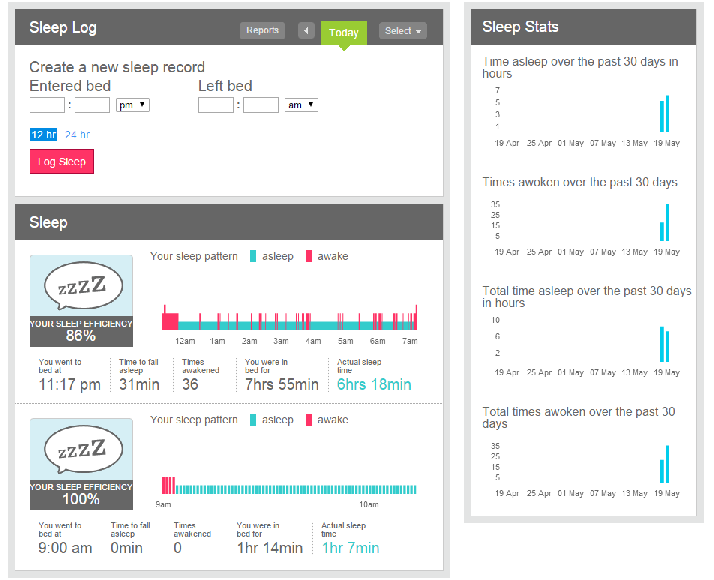Click the 12am–7am sleep pattern timeline
Screen dimensions: 714x580
pyautogui.click(x=289, y=322)
